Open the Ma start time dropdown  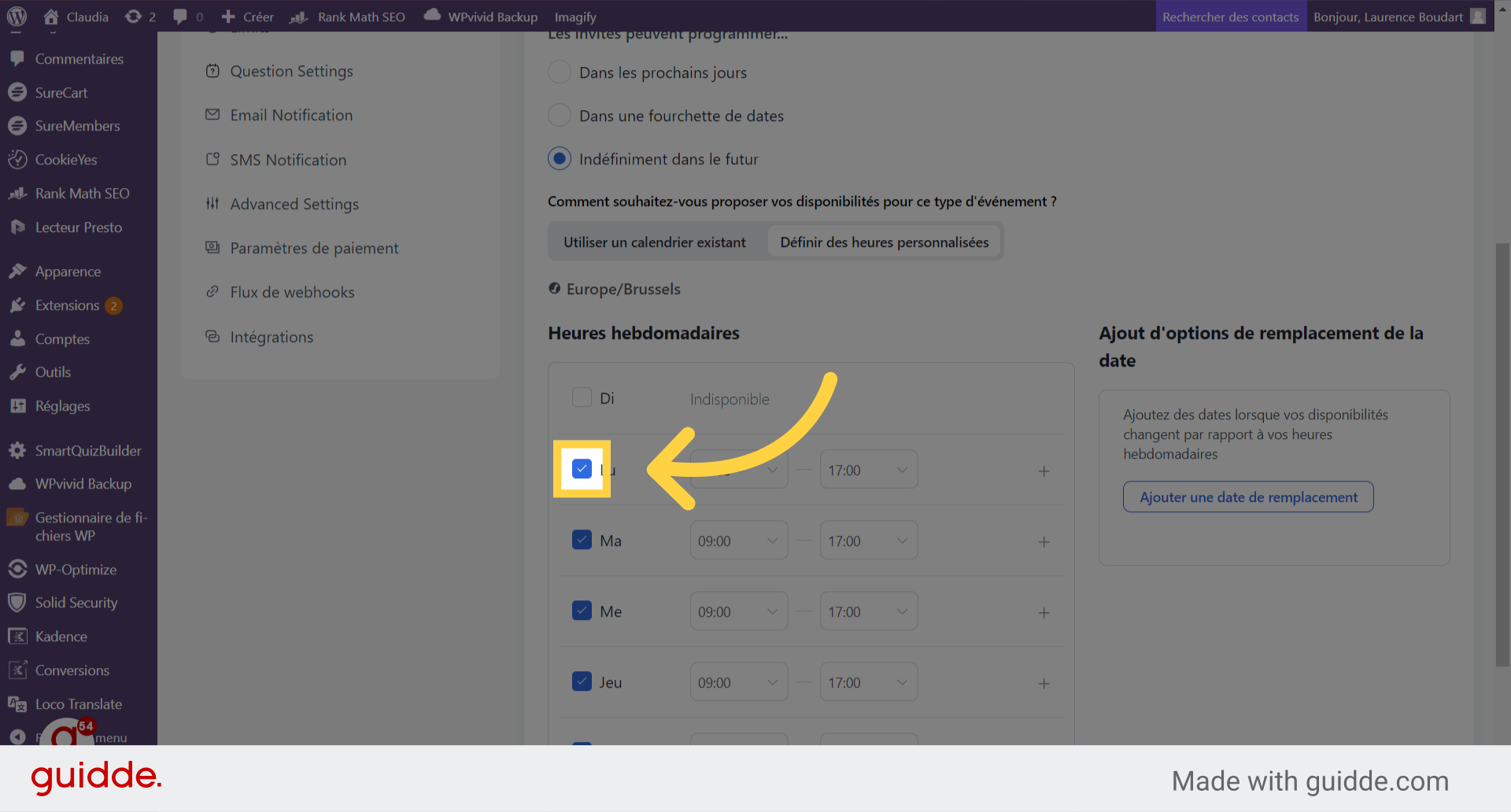coord(739,541)
